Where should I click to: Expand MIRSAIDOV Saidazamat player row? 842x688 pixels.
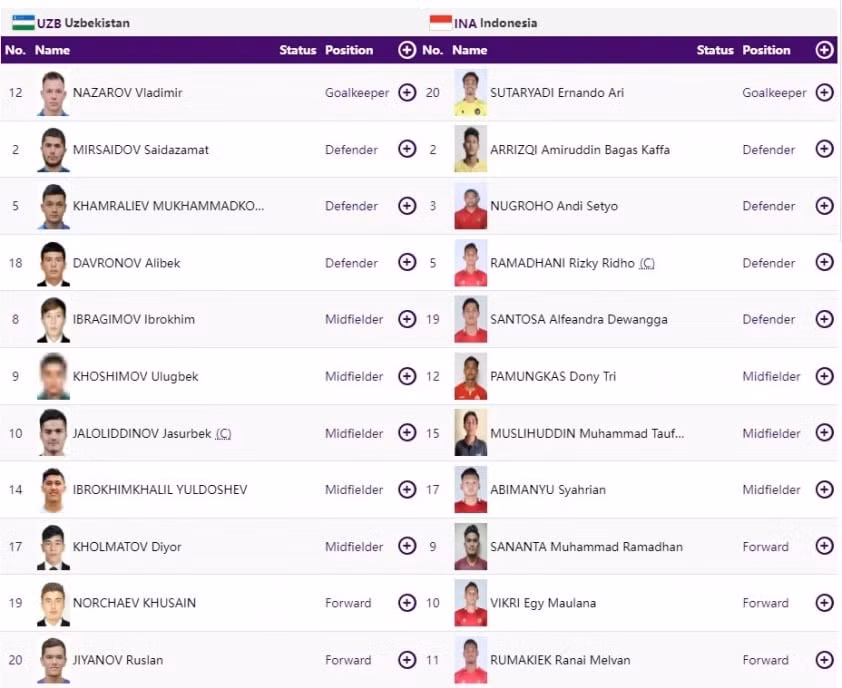[x=407, y=149]
